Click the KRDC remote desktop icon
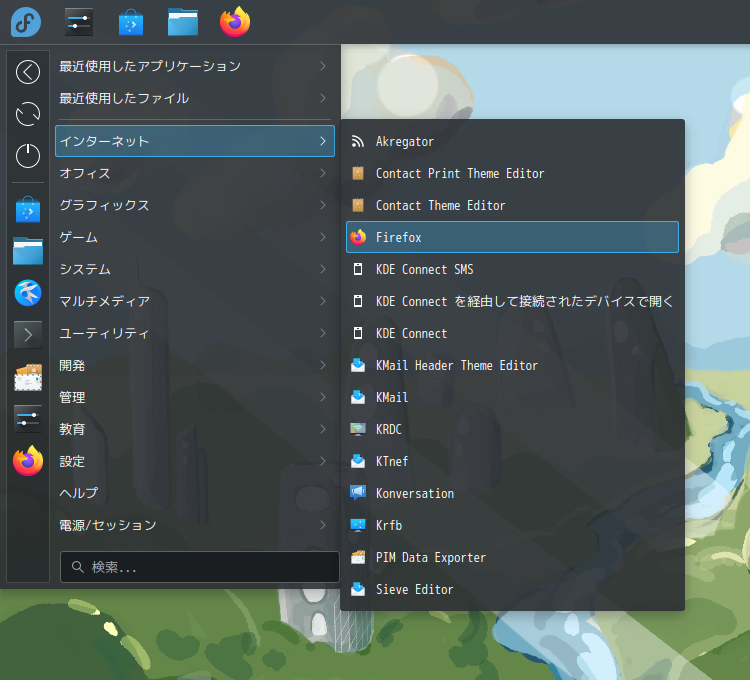This screenshot has width=750, height=680. [x=358, y=429]
